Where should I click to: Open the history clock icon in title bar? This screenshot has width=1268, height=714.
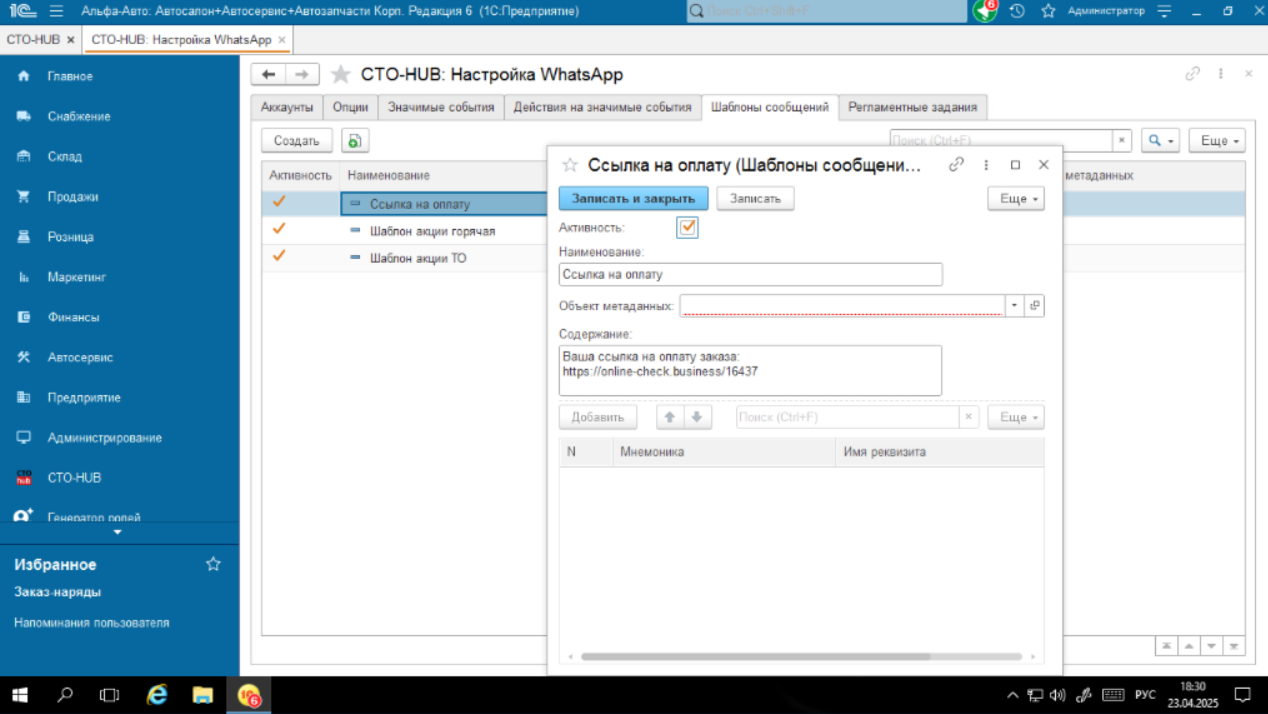point(1017,11)
